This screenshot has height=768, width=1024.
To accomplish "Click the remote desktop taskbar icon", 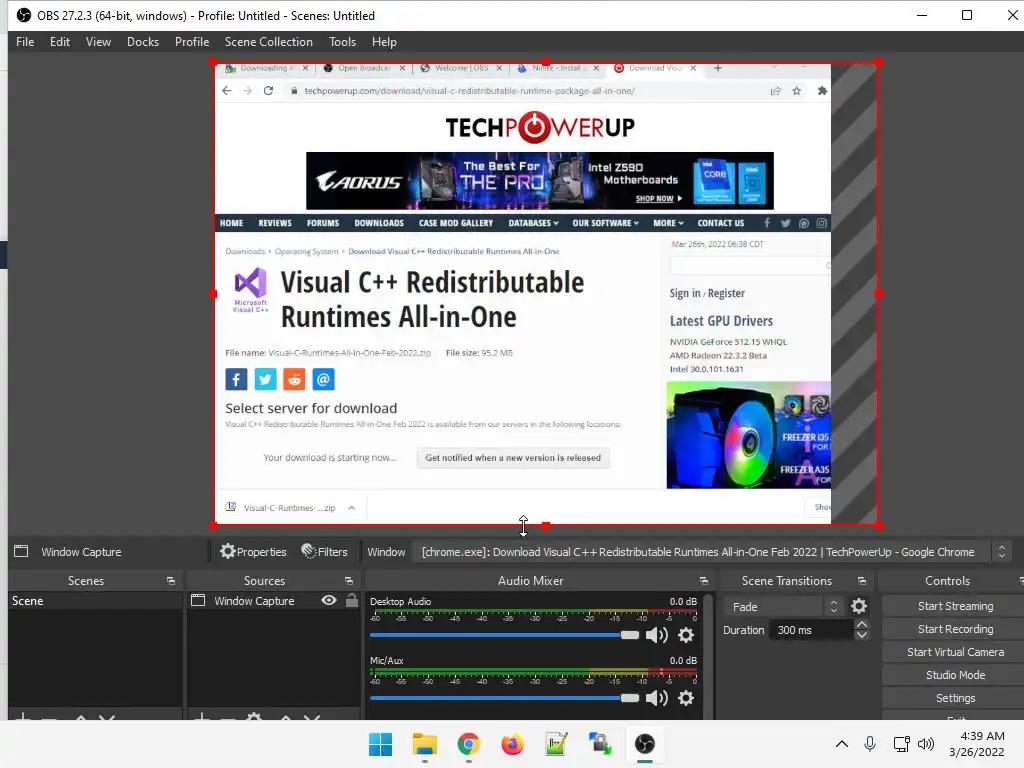I will (600, 744).
